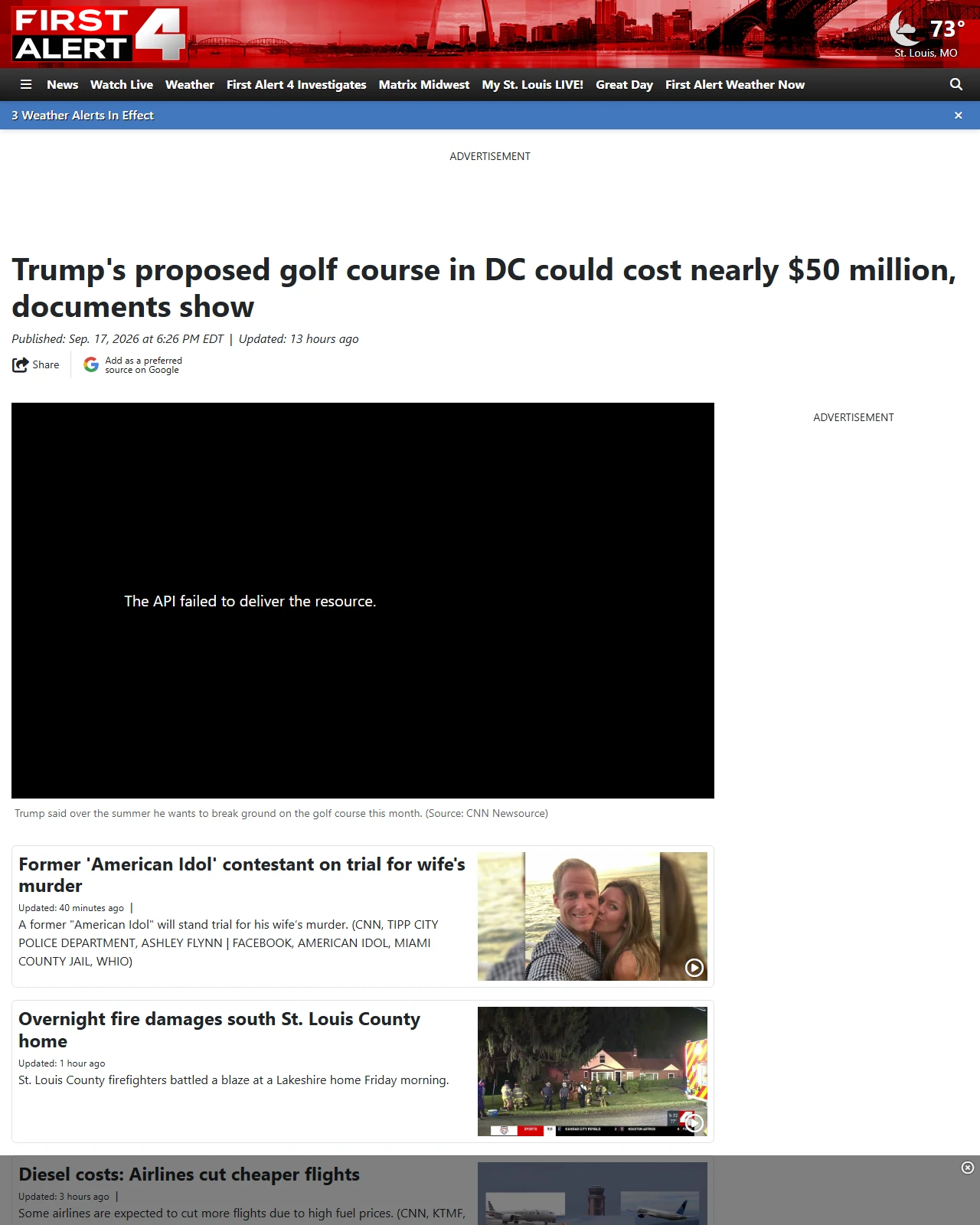Play the American Idol story video

click(694, 968)
